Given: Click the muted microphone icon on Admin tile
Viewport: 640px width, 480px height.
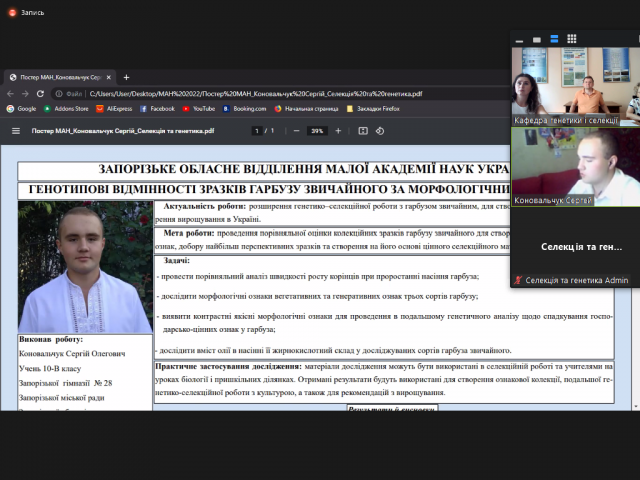Looking at the screenshot, I should tap(518, 280).
